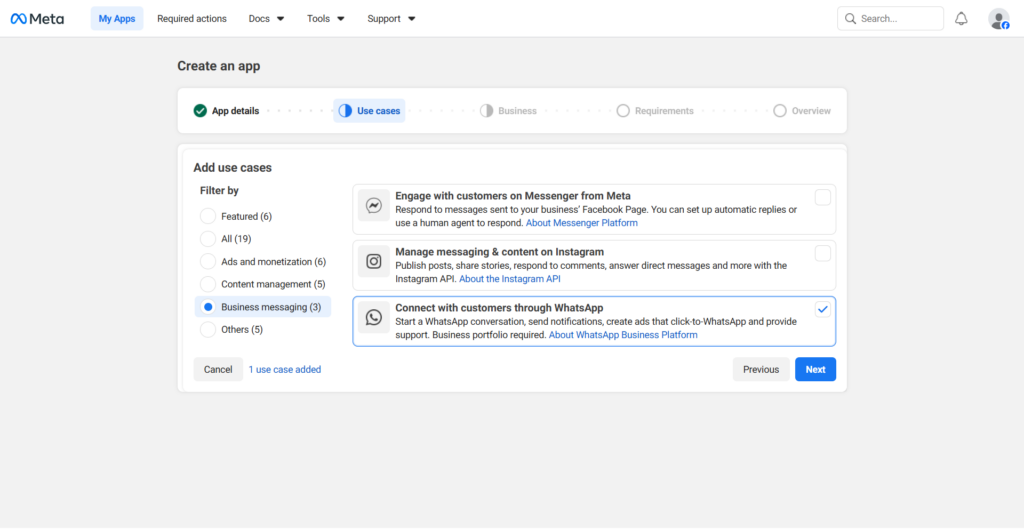The height and width of the screenshot is (529, 1024).
Task: Click the WhatsApp use case icon
Action: (x=374, y=317)
